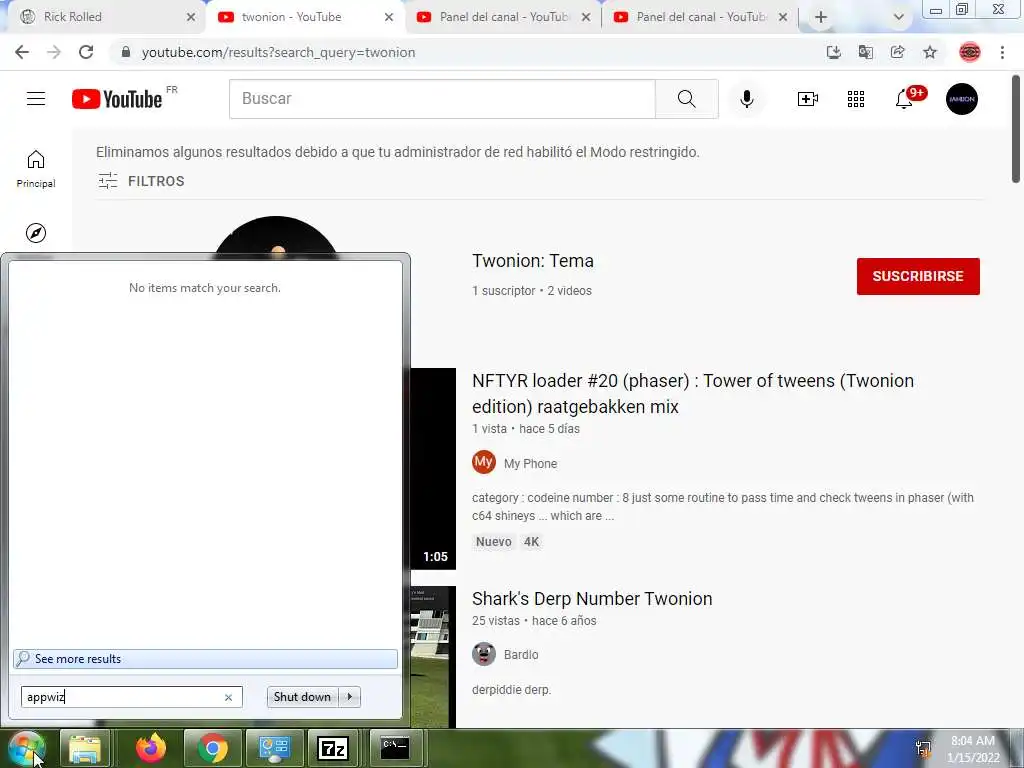Image resolution: width=1024 pixels, height=768 pixels.
Task: Open notifications bell with 9+ badge
Action: point(909,97)
